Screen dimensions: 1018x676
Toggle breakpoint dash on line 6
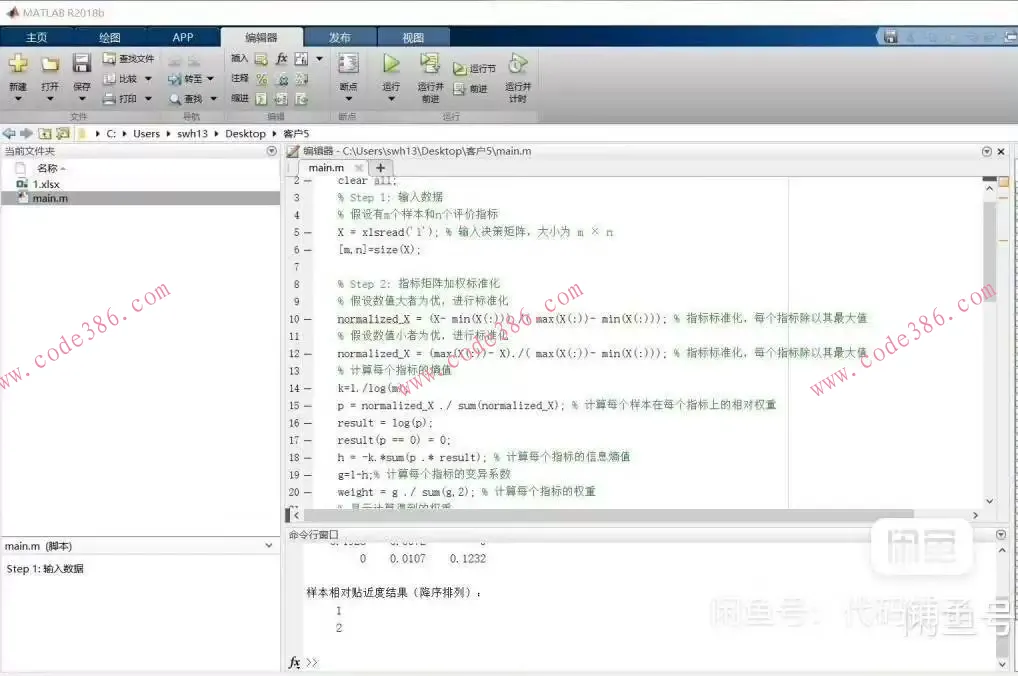pos(308,250)
